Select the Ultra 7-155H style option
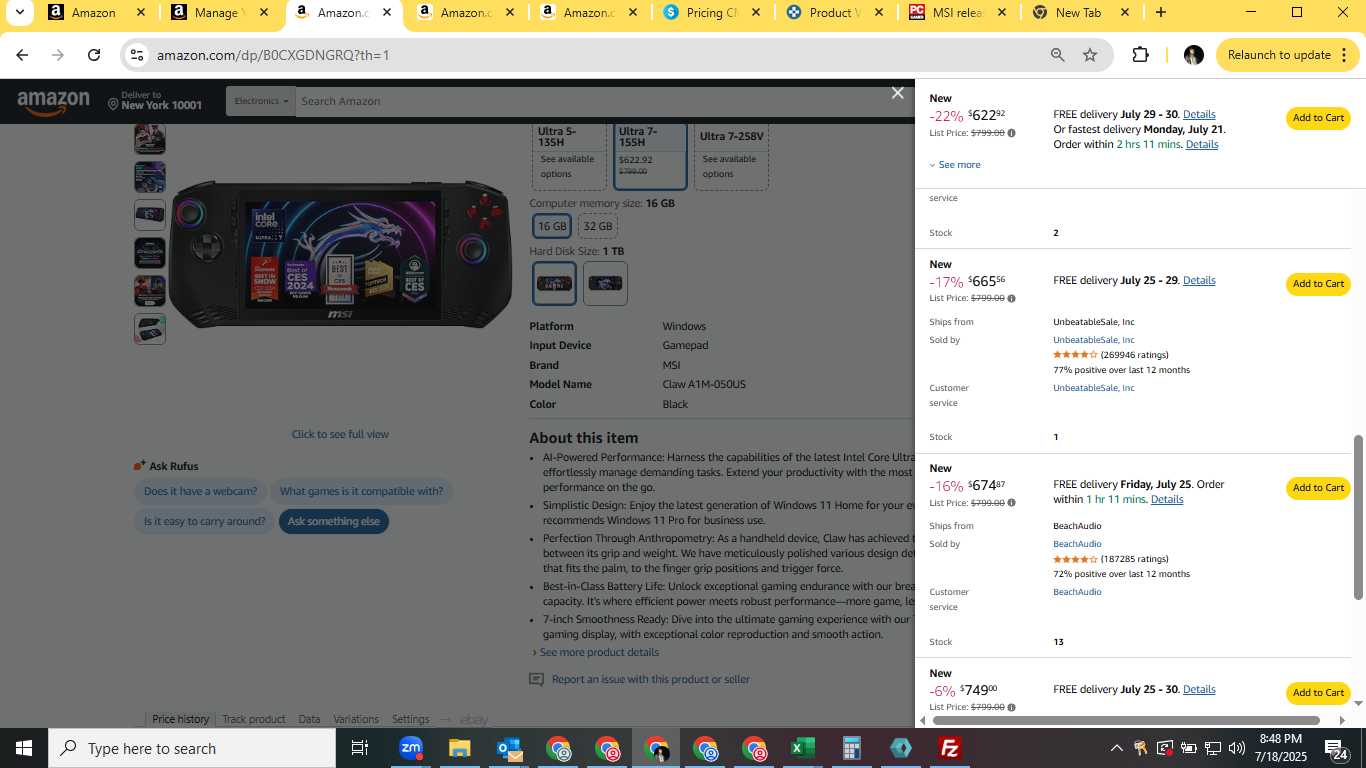Image resolution: width=1366 pixels, height=768 pixels. click(x=650, y=156)
